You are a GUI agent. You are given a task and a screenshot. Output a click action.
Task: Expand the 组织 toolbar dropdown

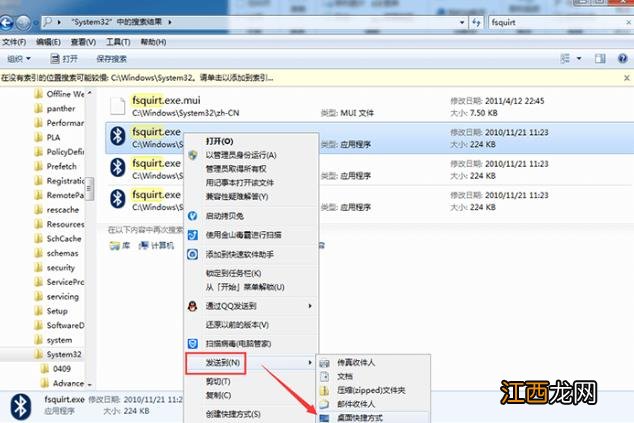(19, 59)
